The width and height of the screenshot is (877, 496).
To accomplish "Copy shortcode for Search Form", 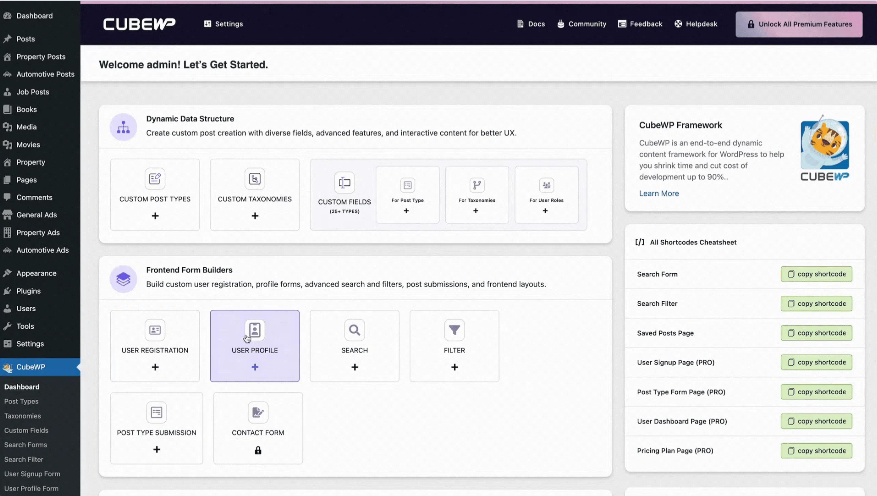I will [816, 274].
